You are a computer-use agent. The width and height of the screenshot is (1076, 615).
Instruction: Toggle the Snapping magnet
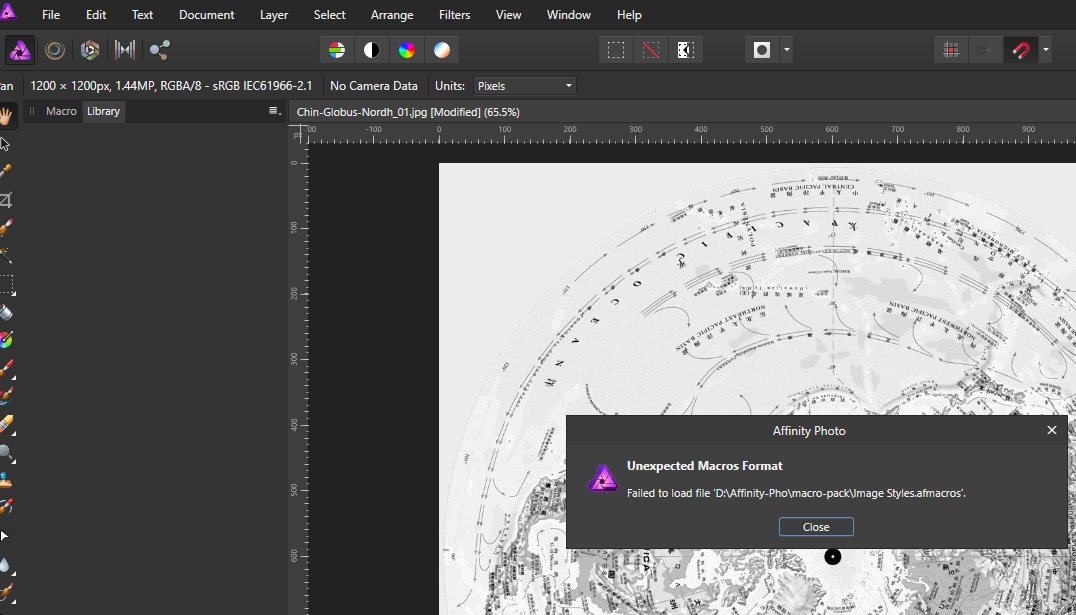pyautogui.click(x=1020, y=50)
